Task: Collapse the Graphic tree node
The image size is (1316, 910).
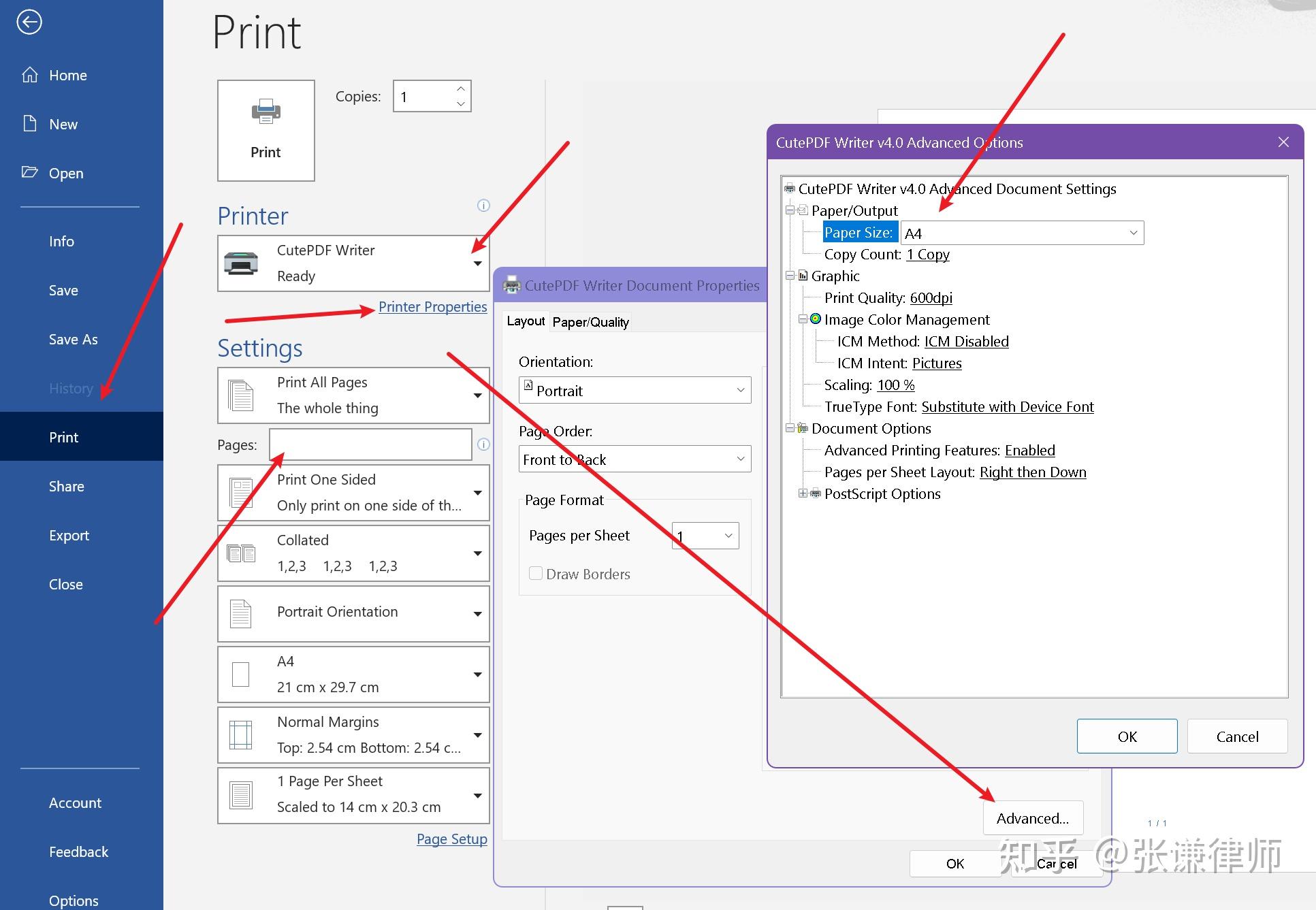Action: coord(790,276)
